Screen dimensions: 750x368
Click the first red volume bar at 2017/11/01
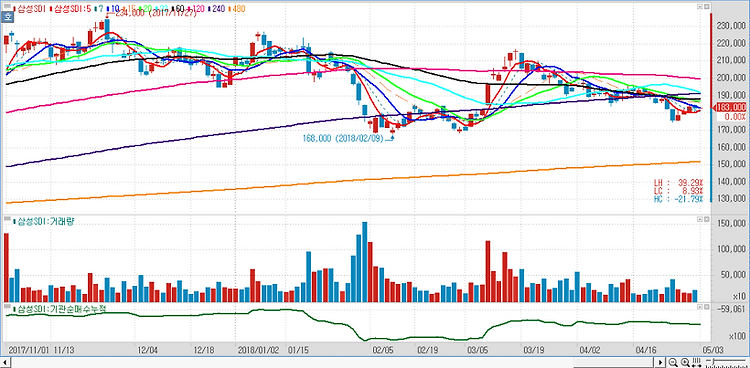click(x=6, y=268)
